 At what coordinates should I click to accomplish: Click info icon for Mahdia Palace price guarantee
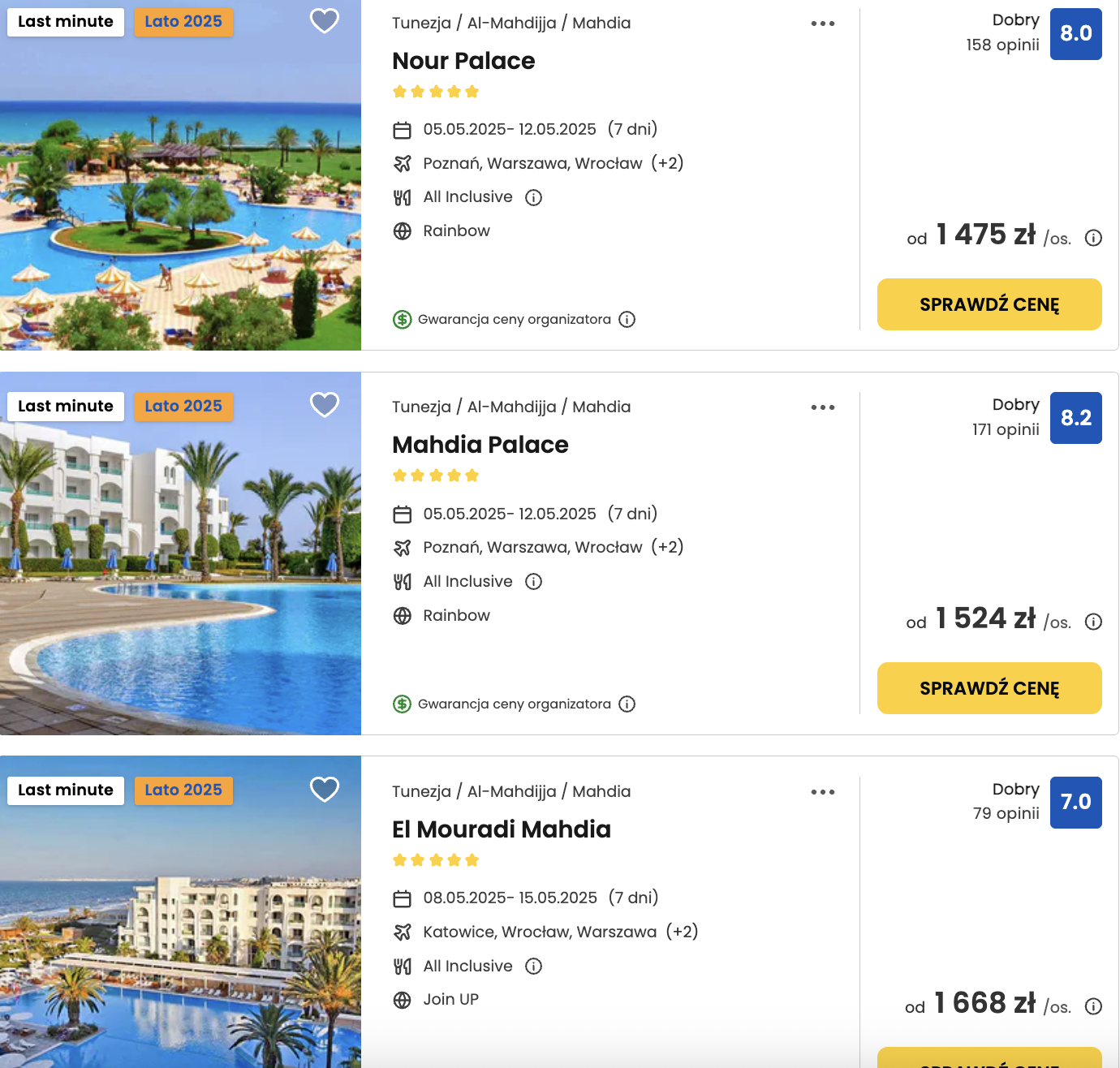coord(627,704)
